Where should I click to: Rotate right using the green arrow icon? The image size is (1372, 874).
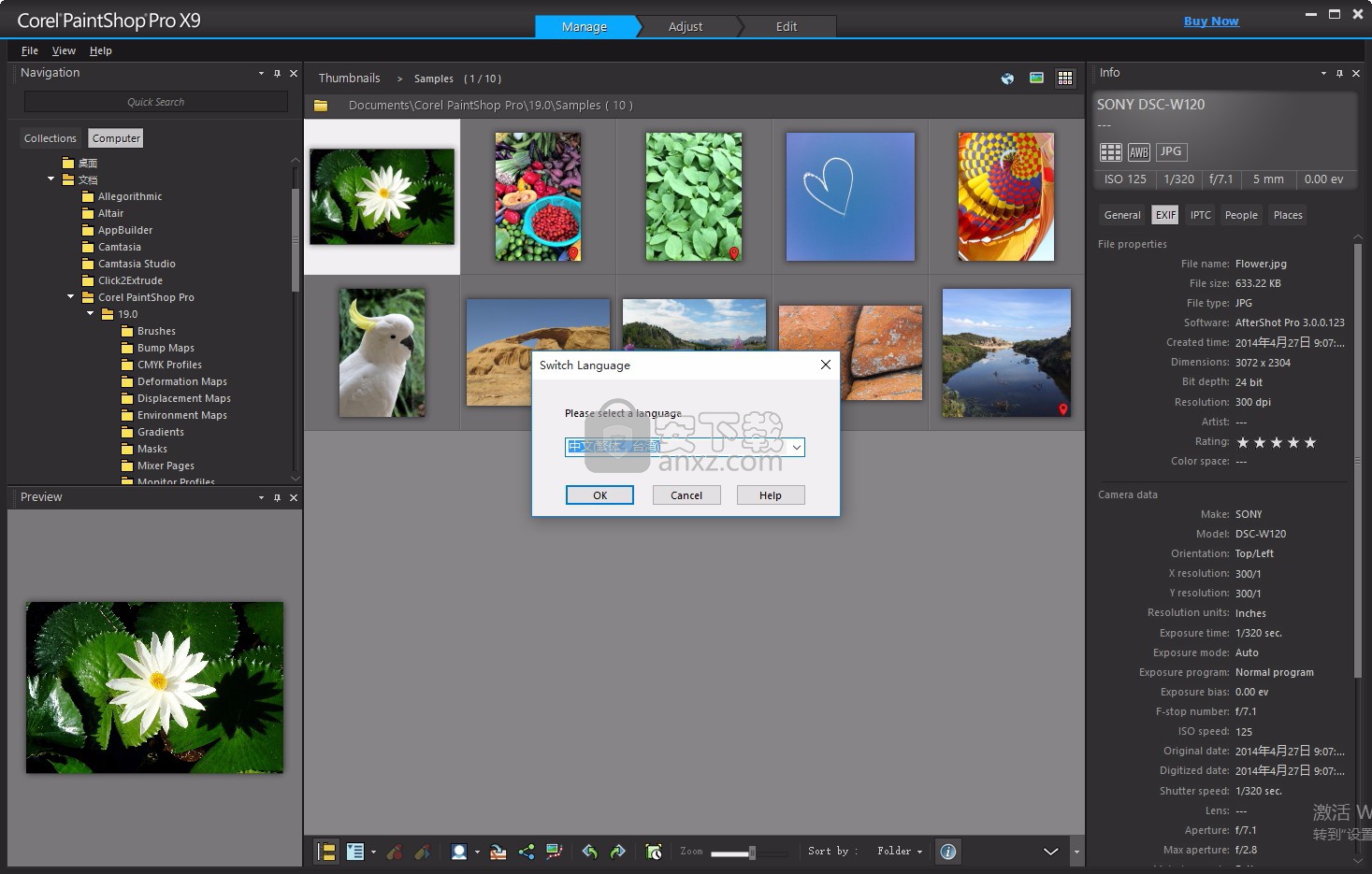(x=617, y=852)
